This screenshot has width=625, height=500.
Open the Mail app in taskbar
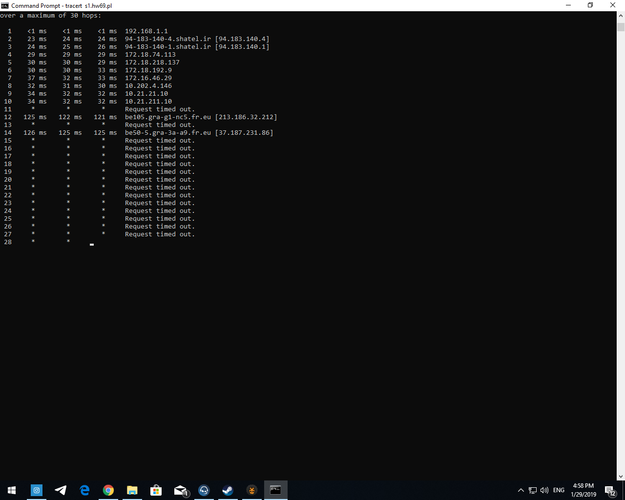[x=180, y=490]
